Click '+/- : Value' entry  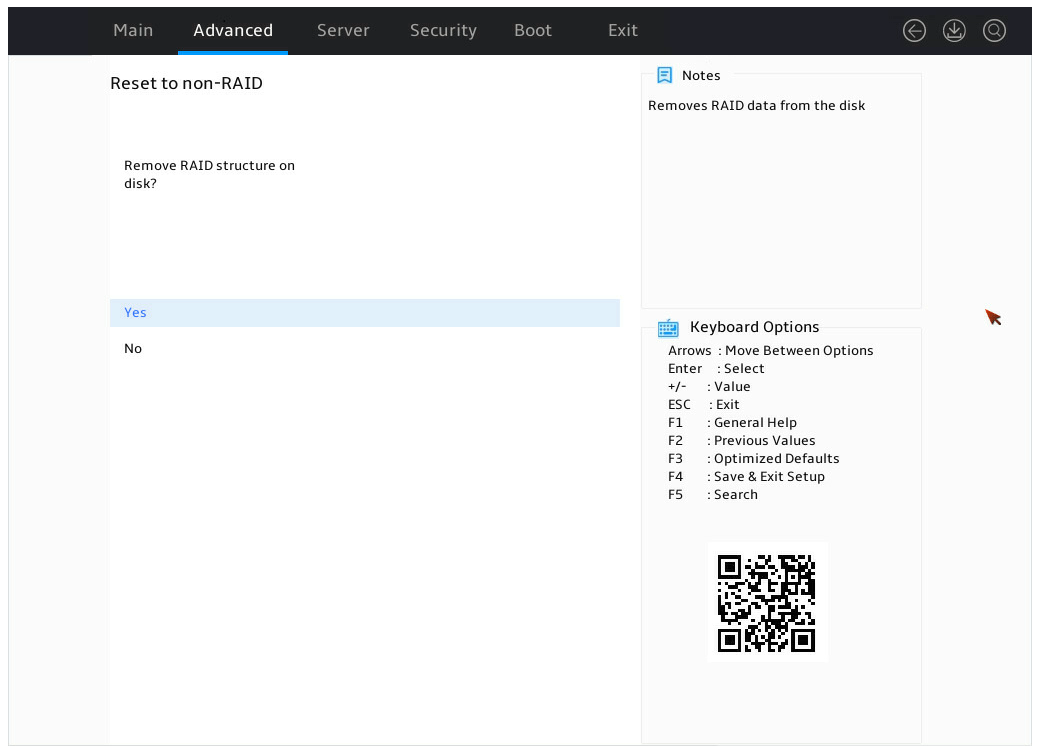[x=709, y=386]
